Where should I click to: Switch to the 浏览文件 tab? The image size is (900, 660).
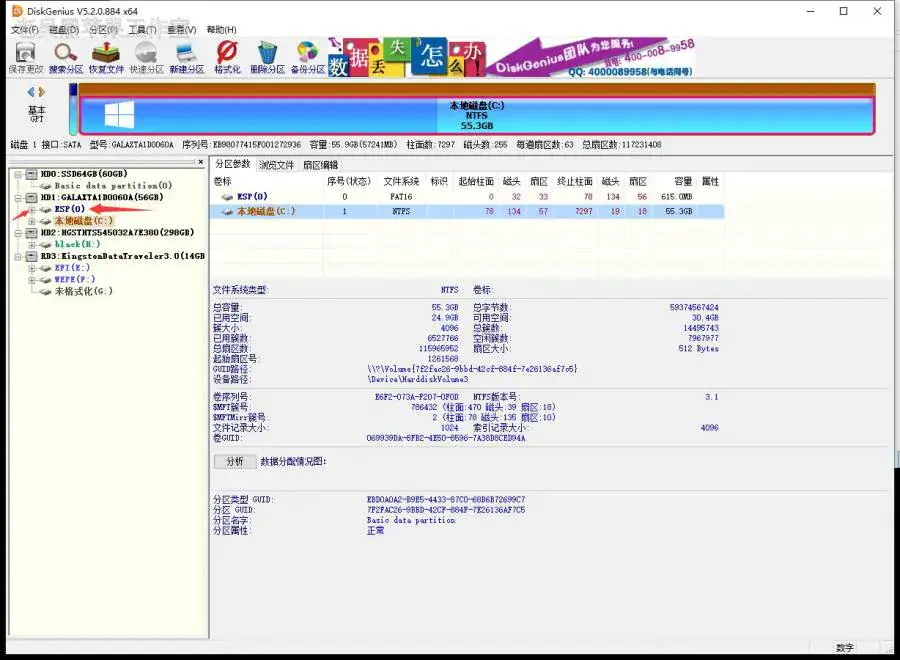277,165
